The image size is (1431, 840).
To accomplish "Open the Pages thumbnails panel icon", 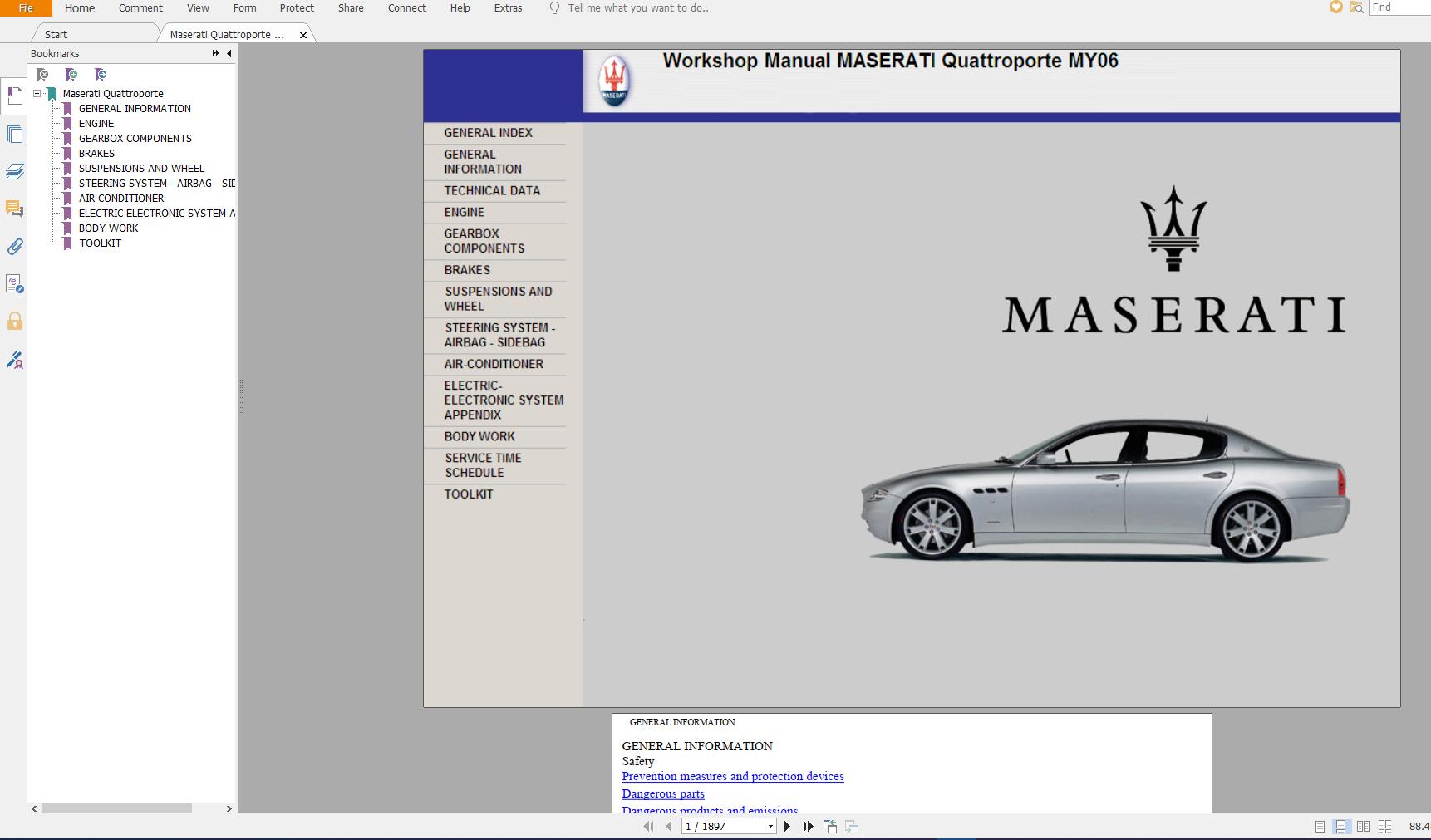I will click(15, 135).
